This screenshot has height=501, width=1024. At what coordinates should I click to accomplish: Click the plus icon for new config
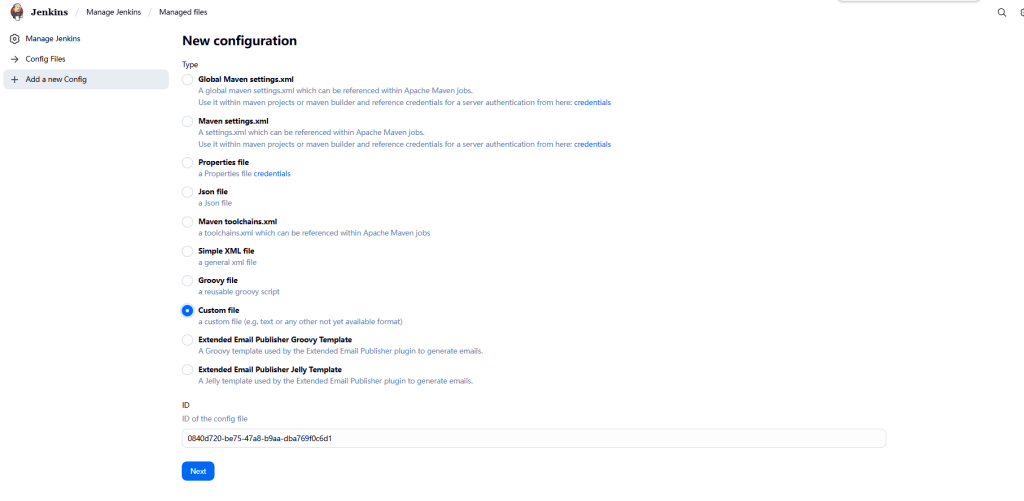click(14, 79)
